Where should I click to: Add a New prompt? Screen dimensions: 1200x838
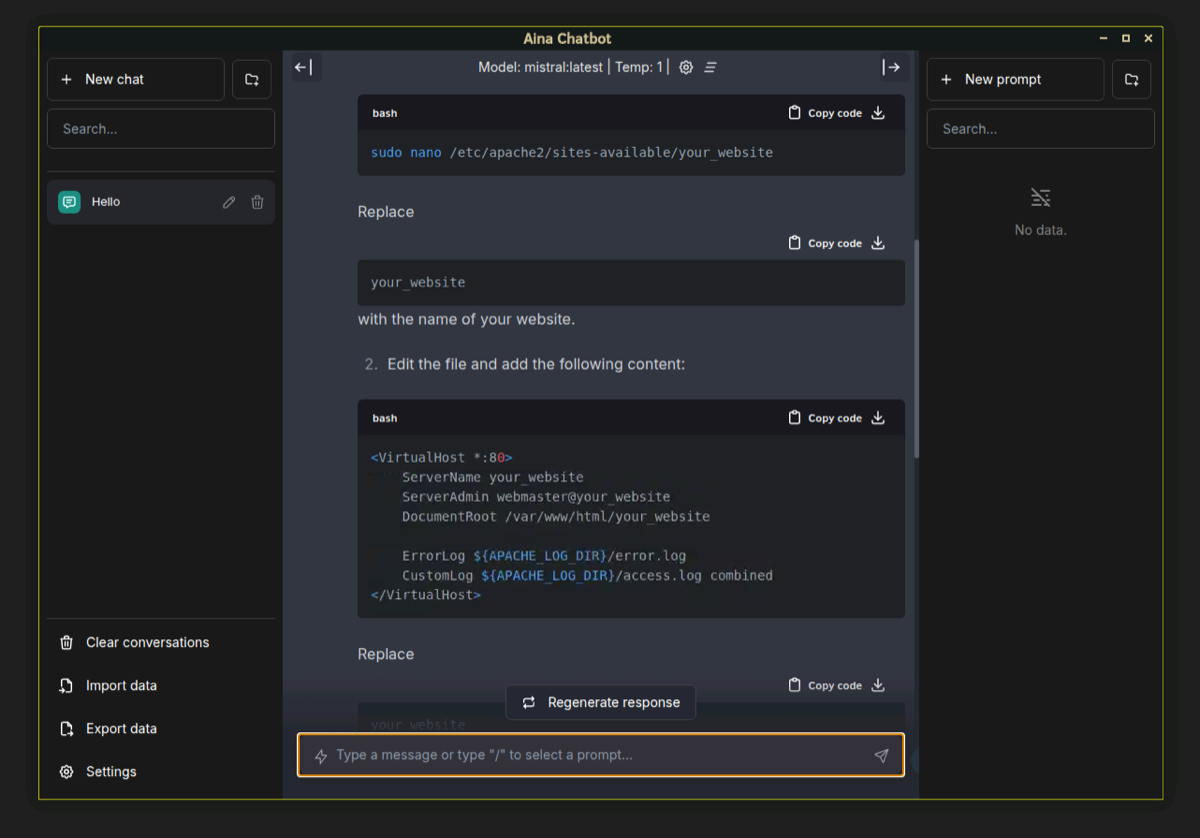tap(1015, 79)
